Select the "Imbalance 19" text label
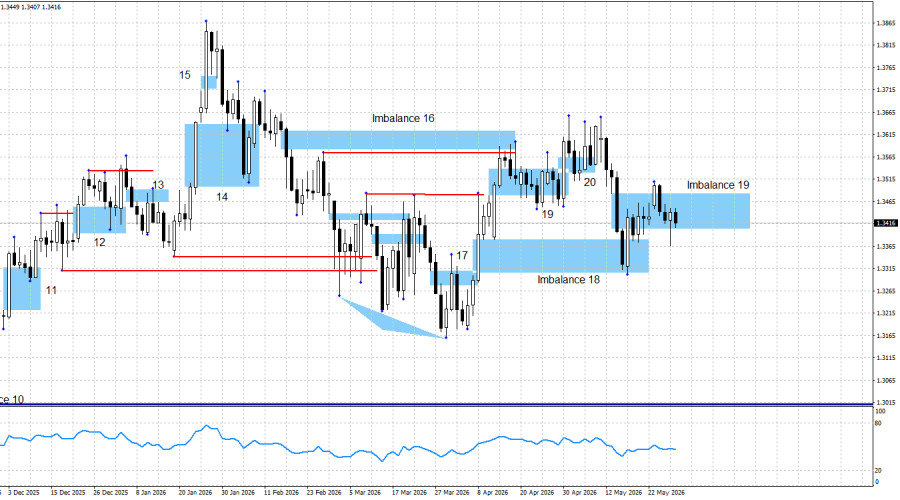Screen dimensions: 900x500 click(718, 185)
